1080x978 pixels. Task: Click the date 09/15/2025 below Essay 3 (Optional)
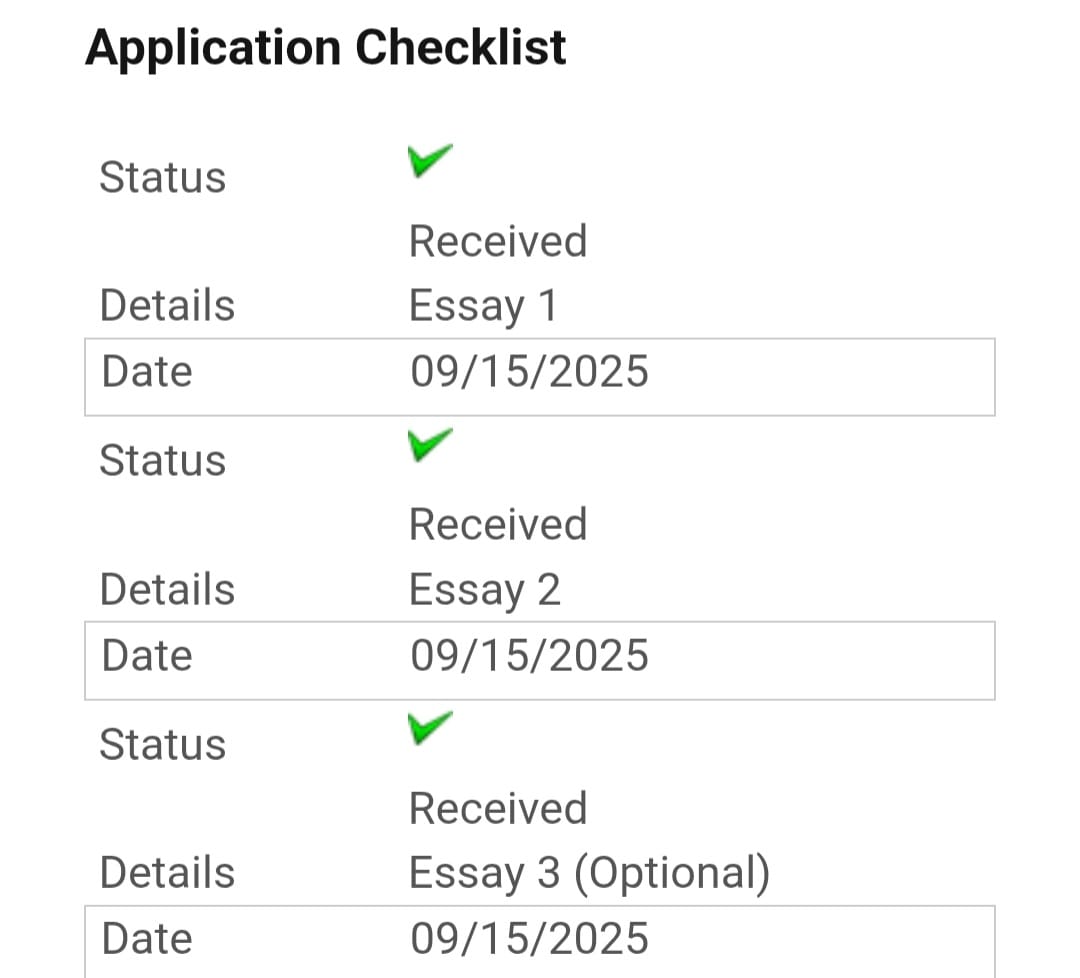[x=529, y=939]
